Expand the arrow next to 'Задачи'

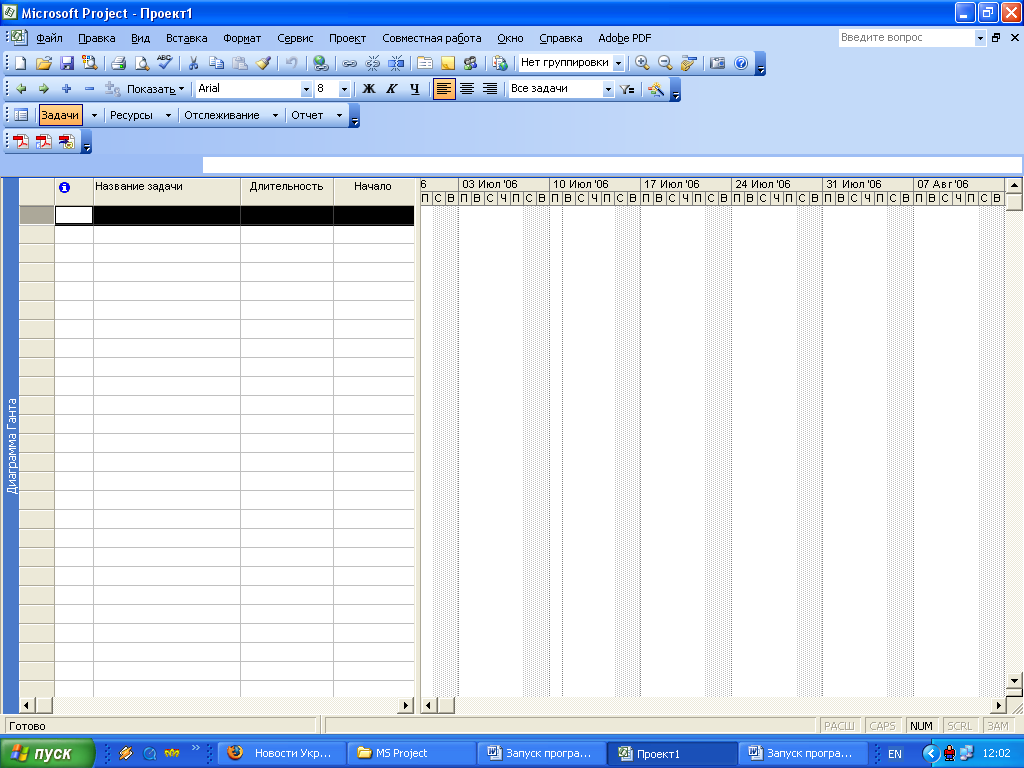(94, 115)
